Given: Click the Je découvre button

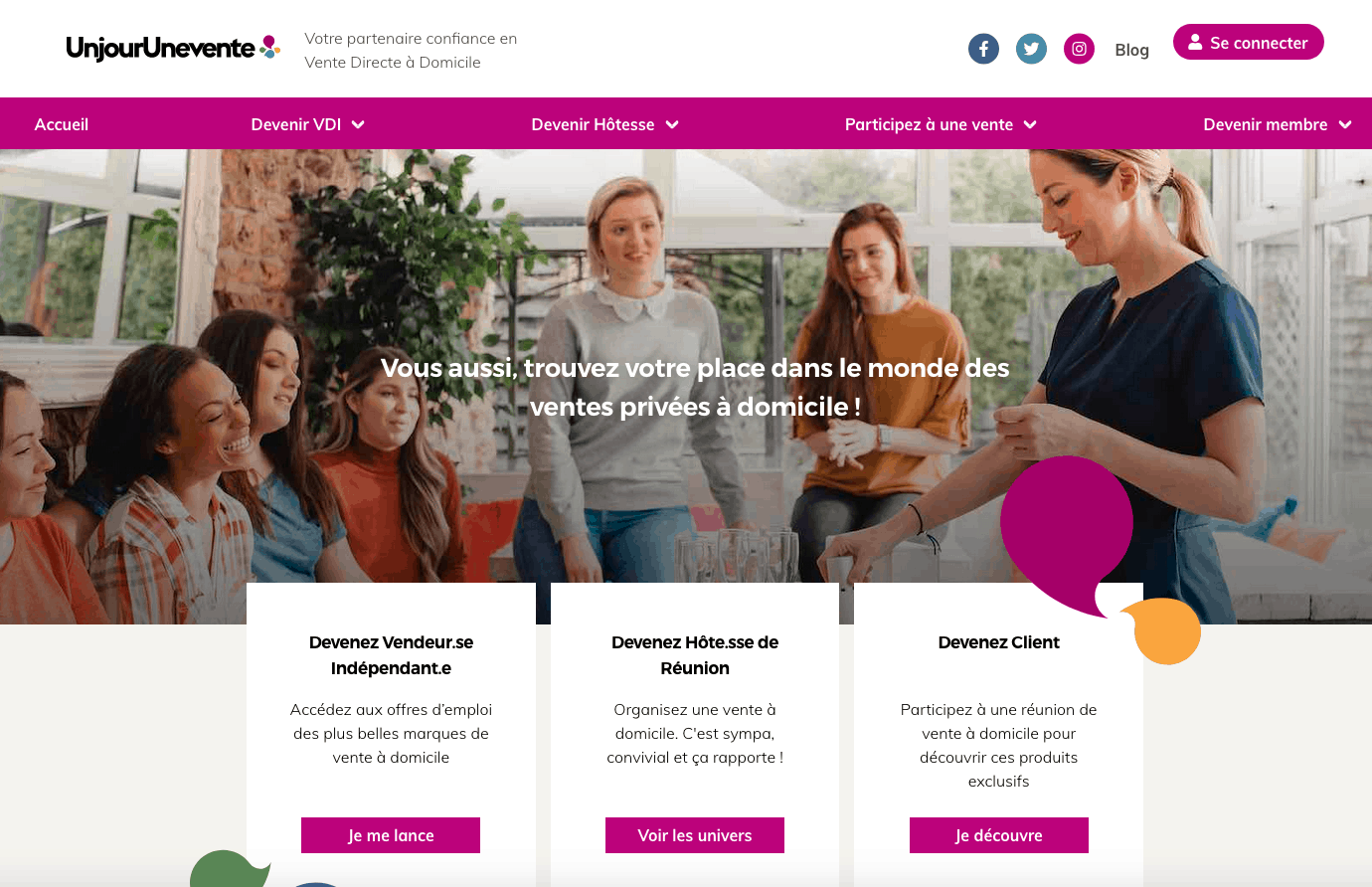Looking at the screenshot, I should (x=999, y=835).
